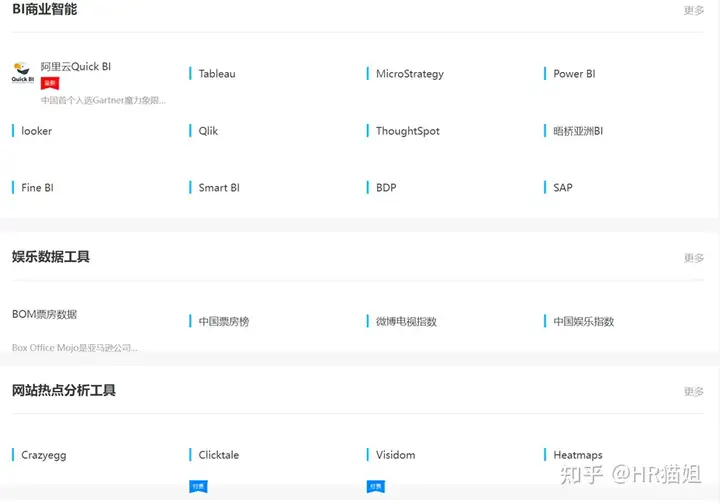720x504 pixels.
Task: Open Crazyegg heatmap tool
Action: tap(44, 455)
